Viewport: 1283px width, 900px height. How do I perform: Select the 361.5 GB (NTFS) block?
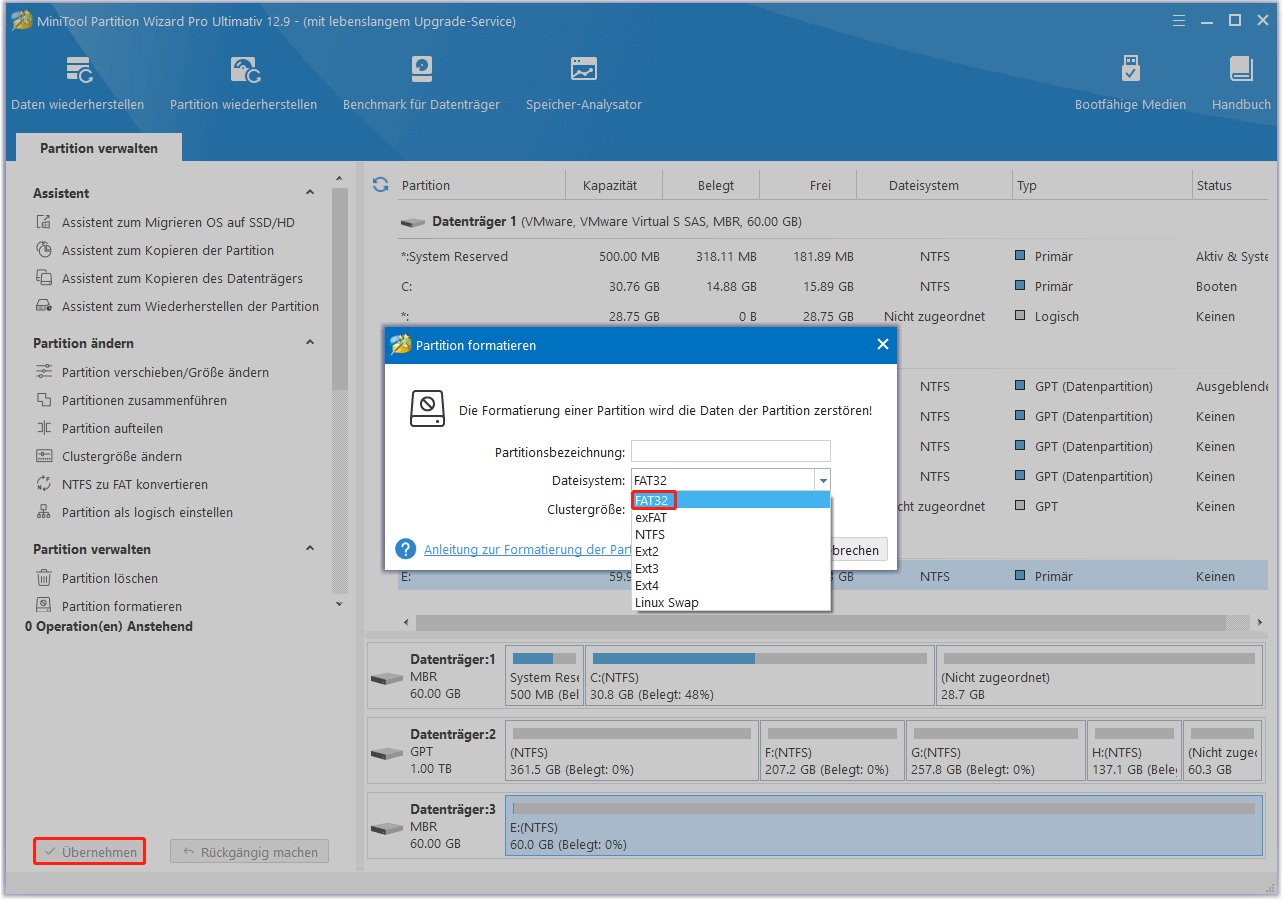pos(631,752)
